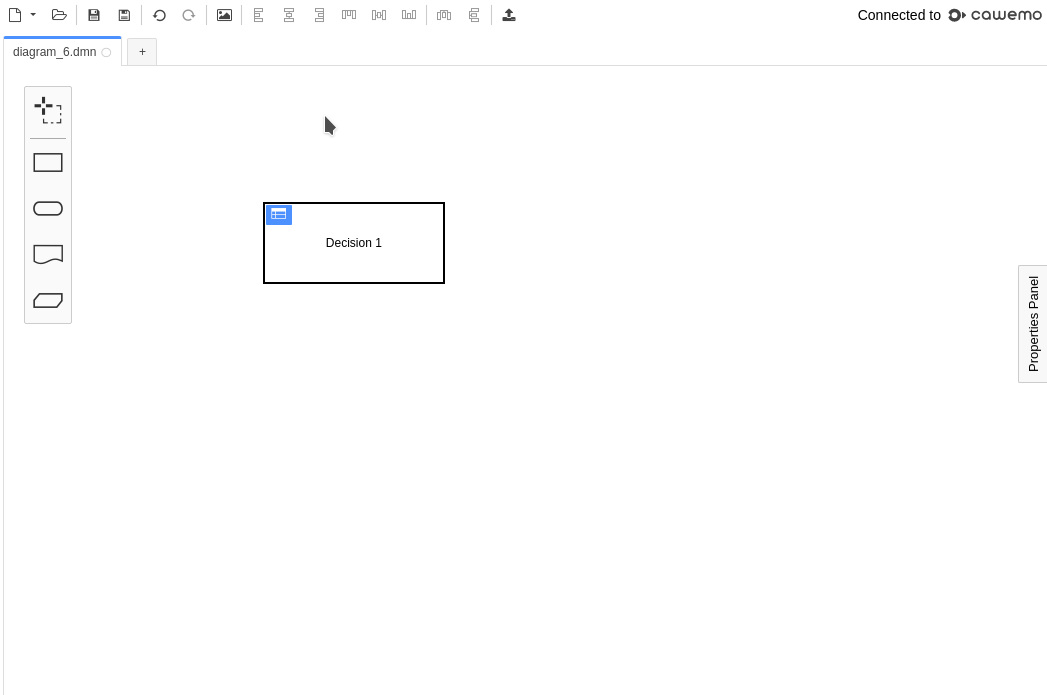Click the Save As icon
The image size is (1047, 695).
(x=124, y=15)
